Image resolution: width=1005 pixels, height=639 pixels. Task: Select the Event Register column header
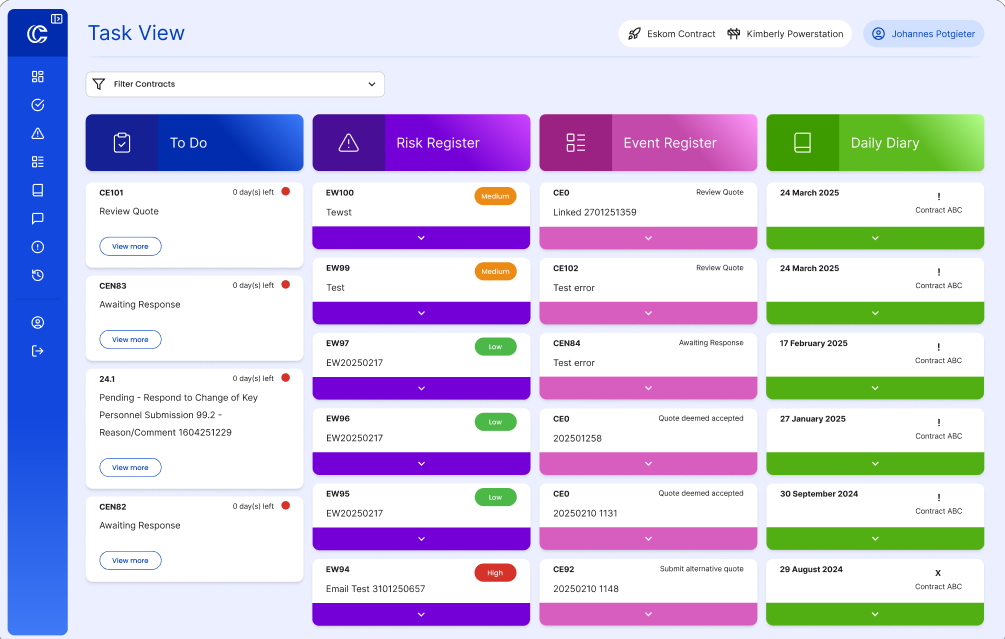point(648,142)
